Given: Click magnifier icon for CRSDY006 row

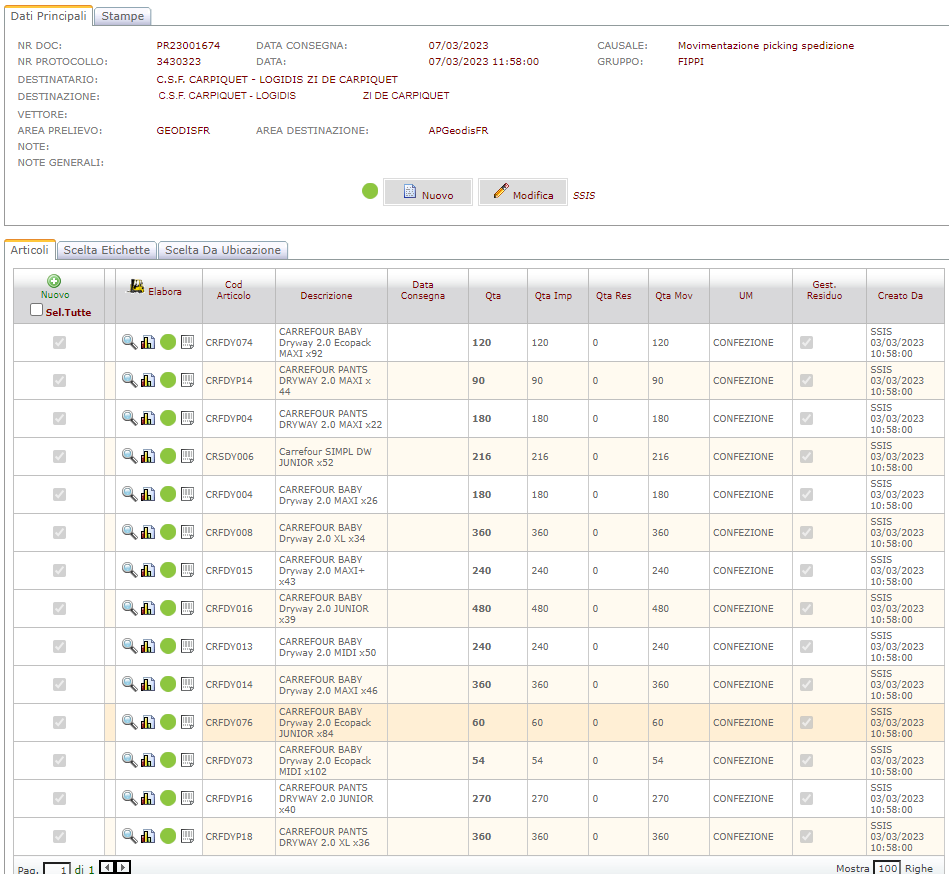Looking at the screenshot, I should pos(129,456).
